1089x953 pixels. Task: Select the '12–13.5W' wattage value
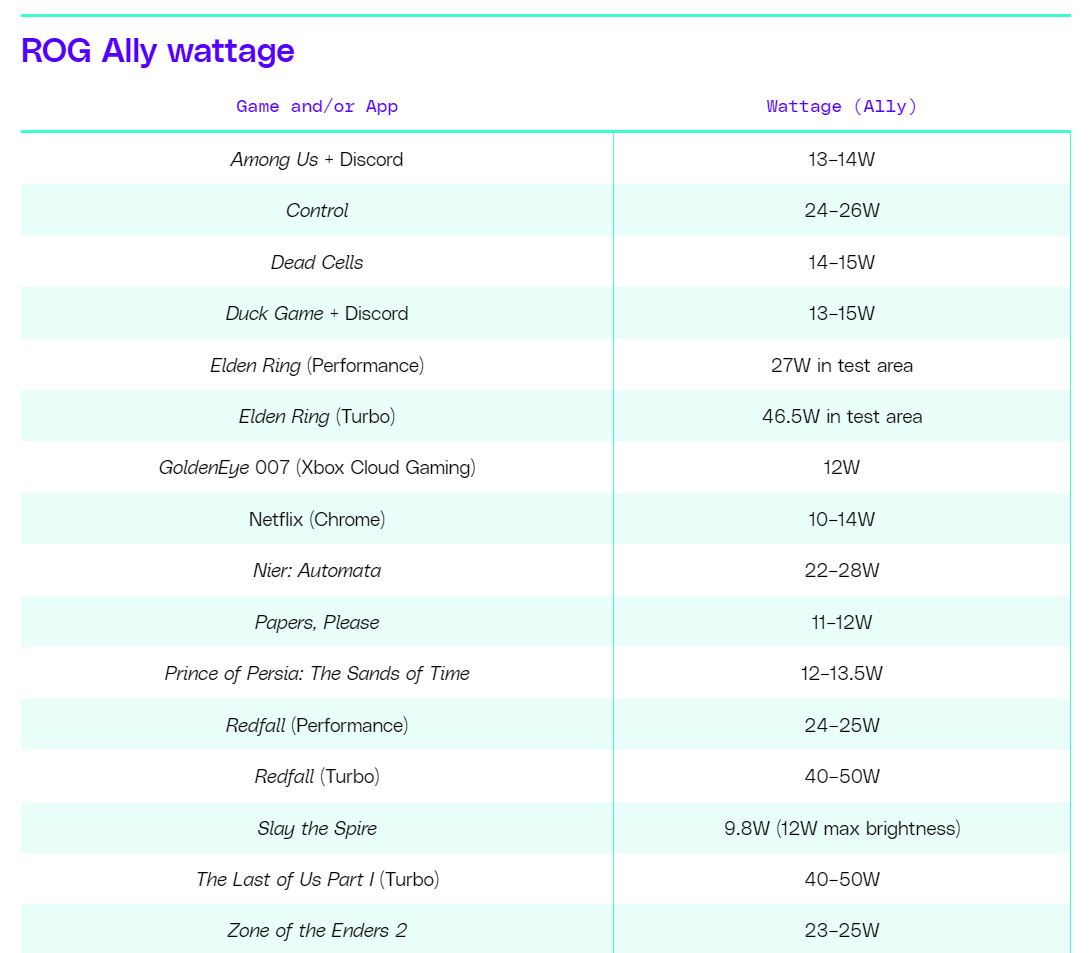(x=842, y=674)
